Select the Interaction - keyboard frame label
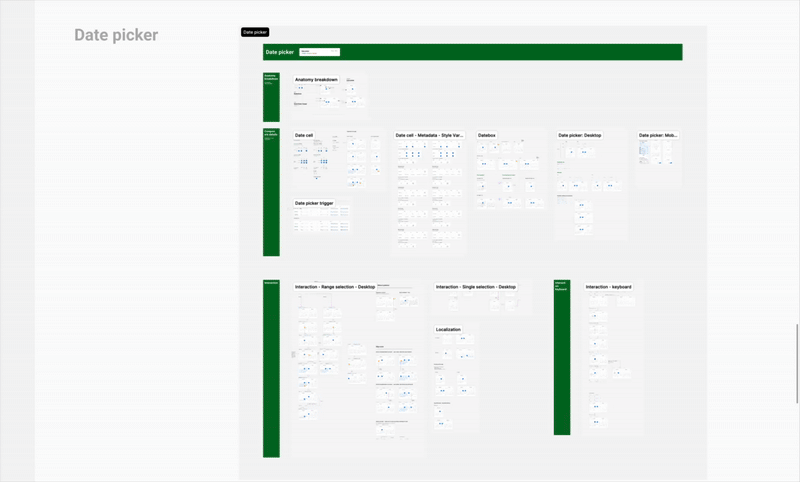The width and height of the screenshot is (800, 482). [608, 287]
